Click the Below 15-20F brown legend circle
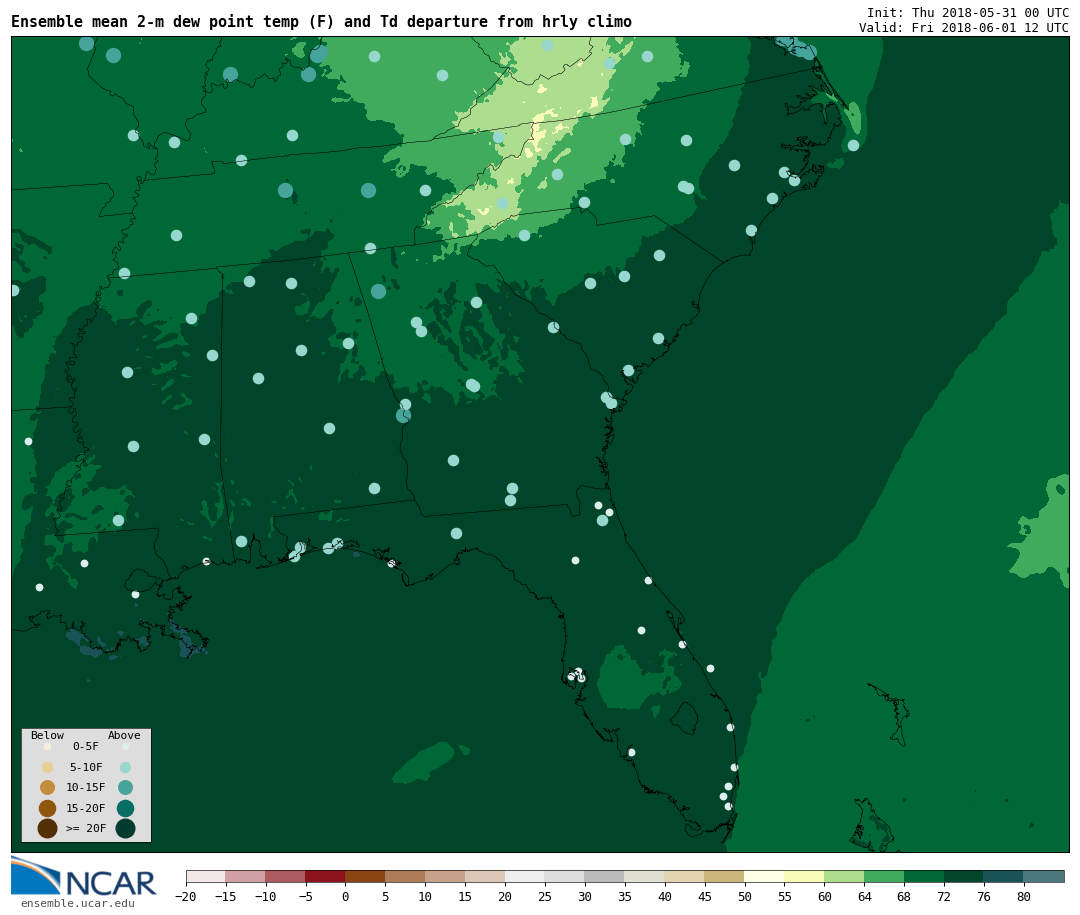This screenshot has width=1080, height=915. tap(48, 808)
